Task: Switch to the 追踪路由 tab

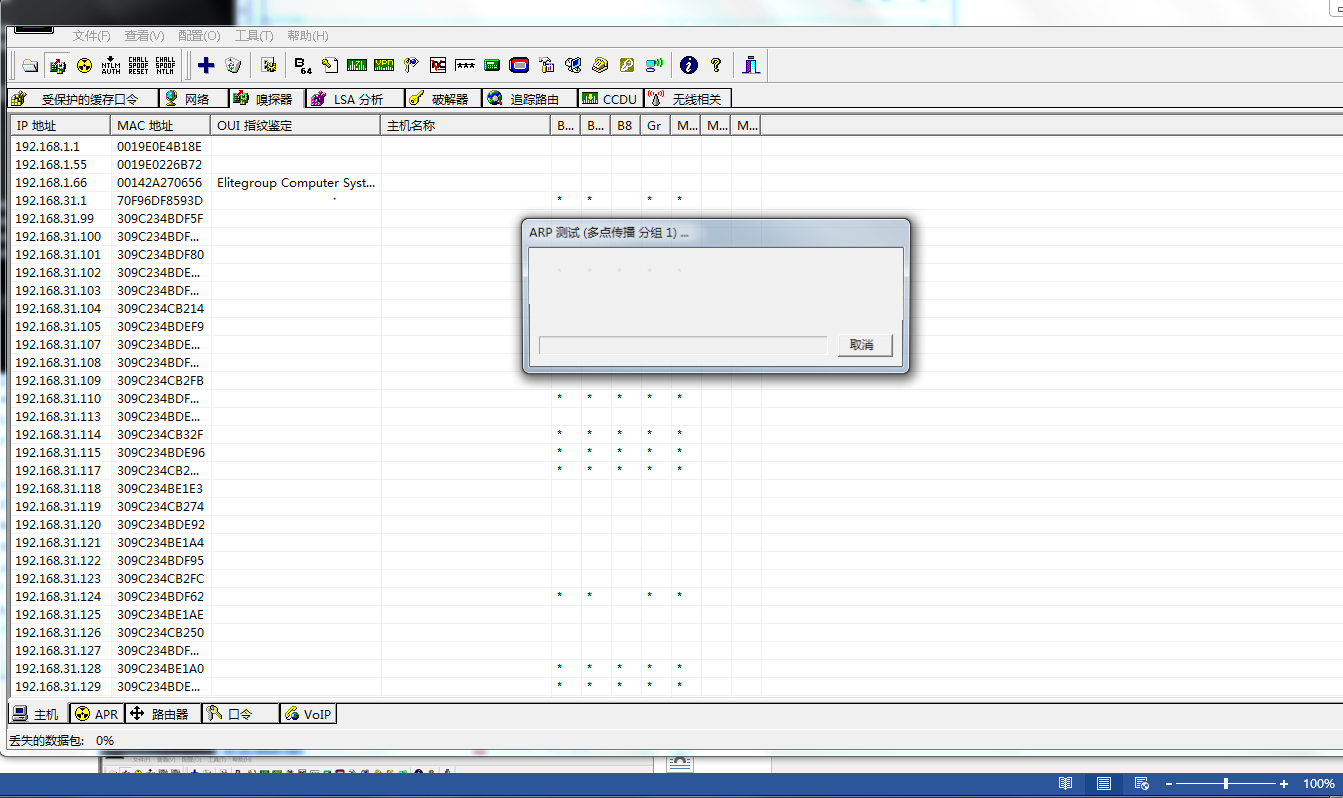Action: (530, 99)
